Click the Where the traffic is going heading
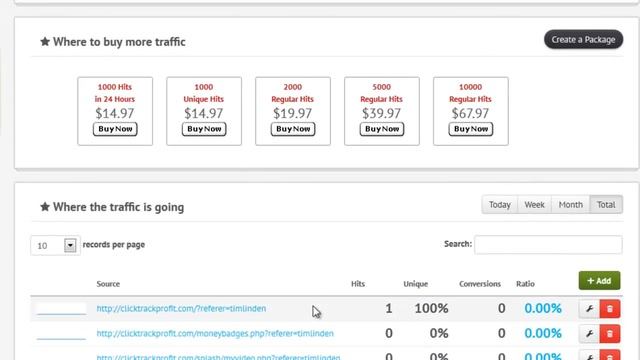 point(118,207)
